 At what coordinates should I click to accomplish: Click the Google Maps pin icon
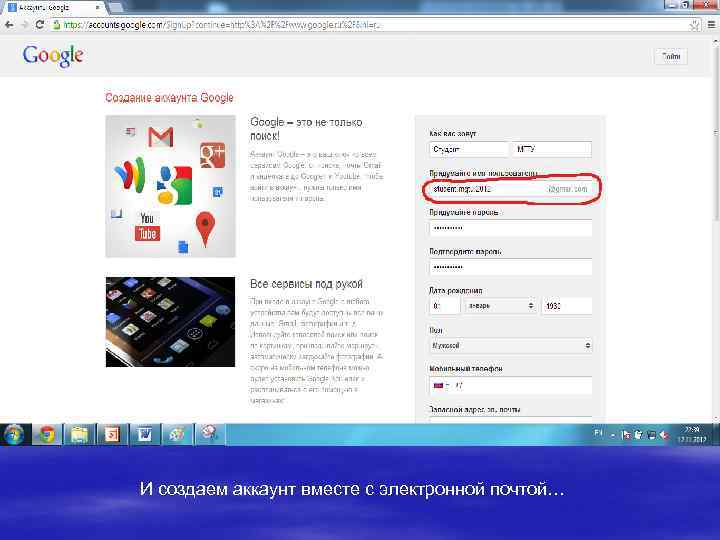[205, 228]
